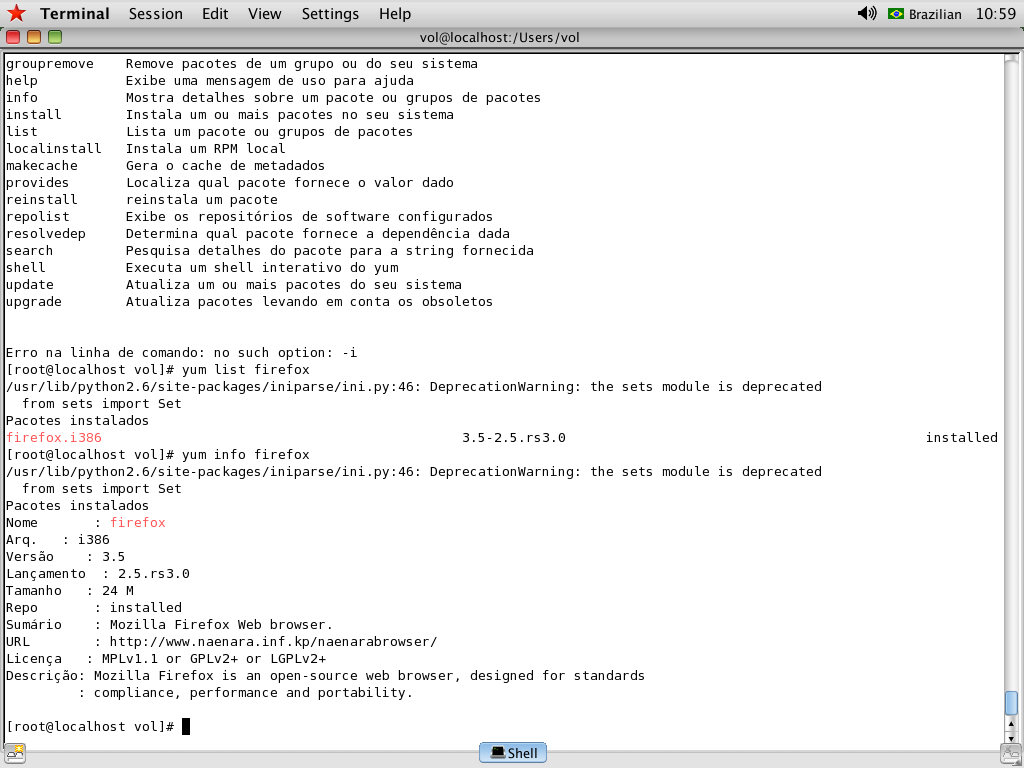Click the 'upgrade' command entry
Viewport: 1024px width, 768px height.
(x=34, y=302)
